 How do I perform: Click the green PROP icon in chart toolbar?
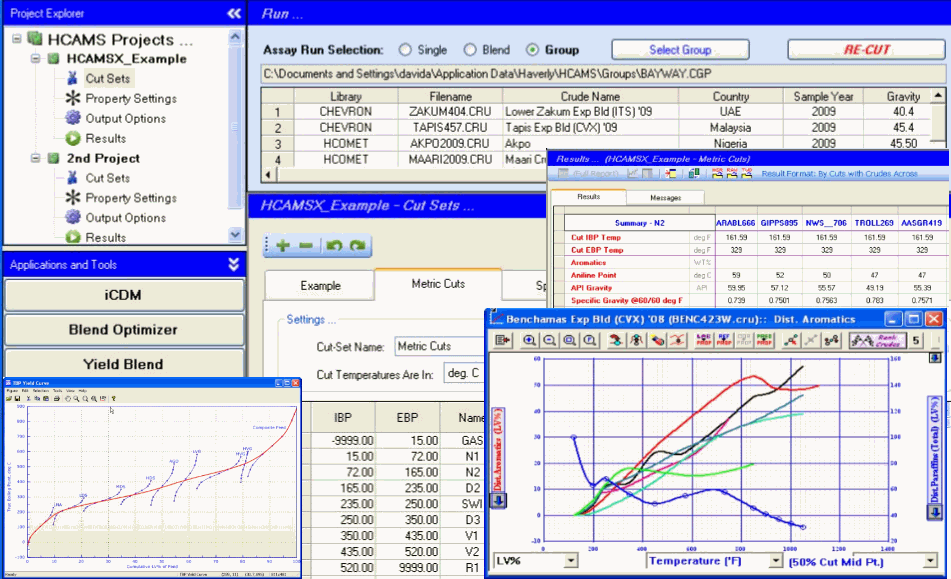click(764, 340)
